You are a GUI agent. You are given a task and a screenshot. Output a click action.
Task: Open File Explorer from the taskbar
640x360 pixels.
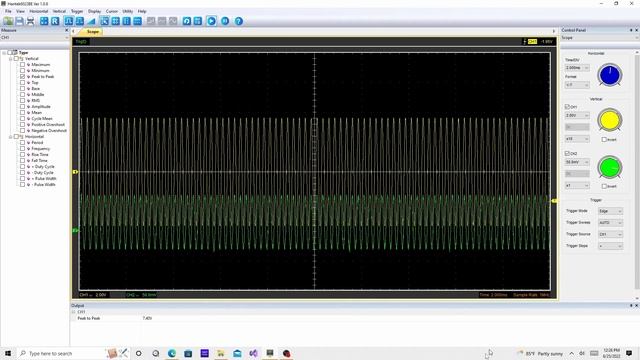(x=221, y=353)
